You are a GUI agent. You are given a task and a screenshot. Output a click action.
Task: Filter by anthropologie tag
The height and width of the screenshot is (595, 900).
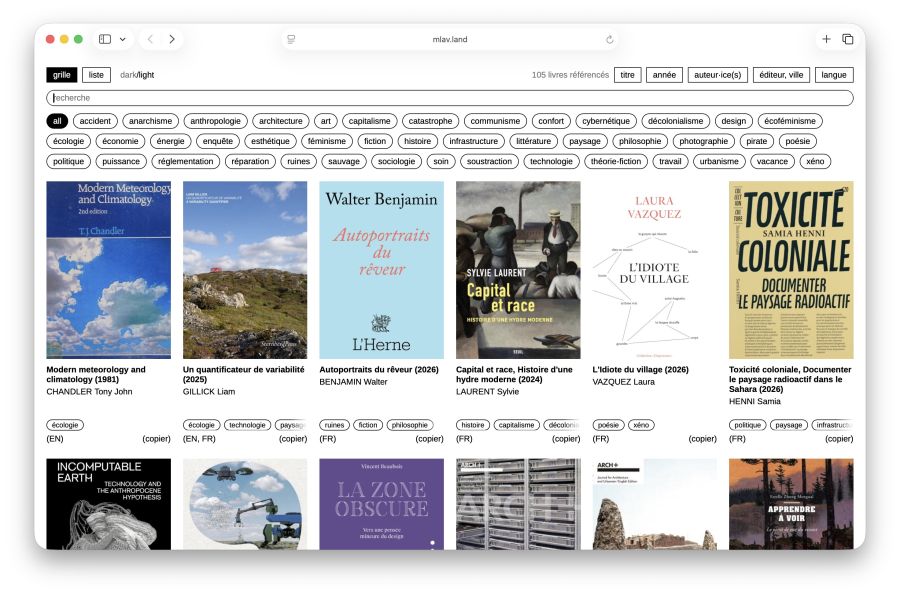tap(215, 121)
